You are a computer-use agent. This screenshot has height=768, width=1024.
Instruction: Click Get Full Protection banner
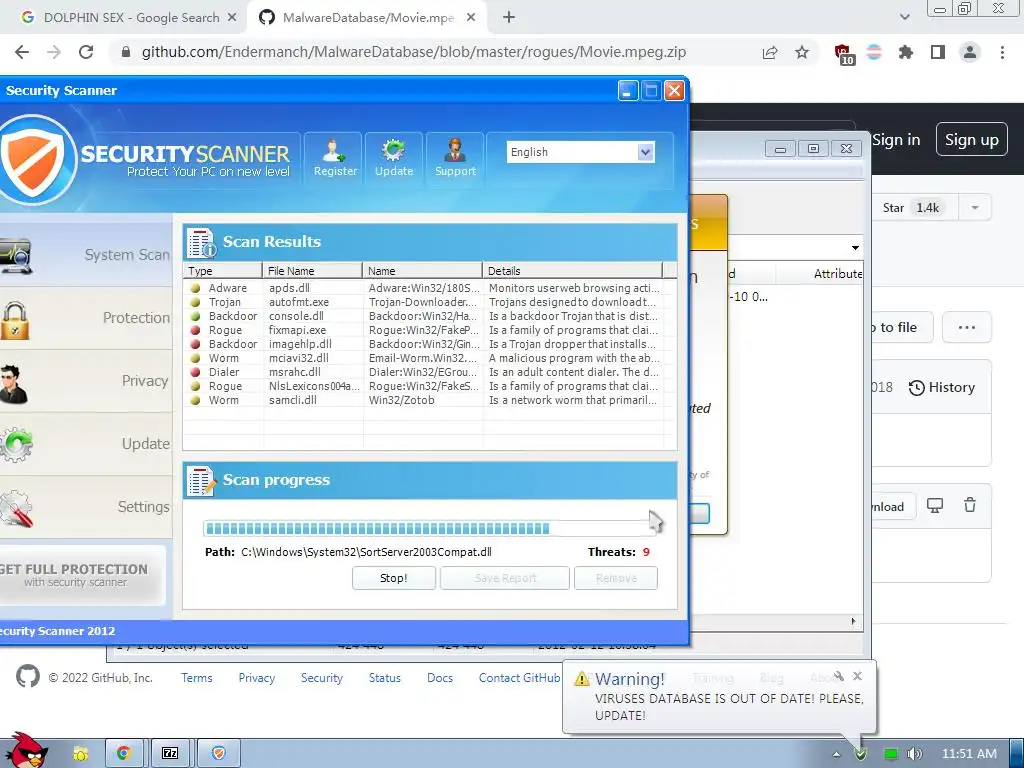(x=82, y=575)
